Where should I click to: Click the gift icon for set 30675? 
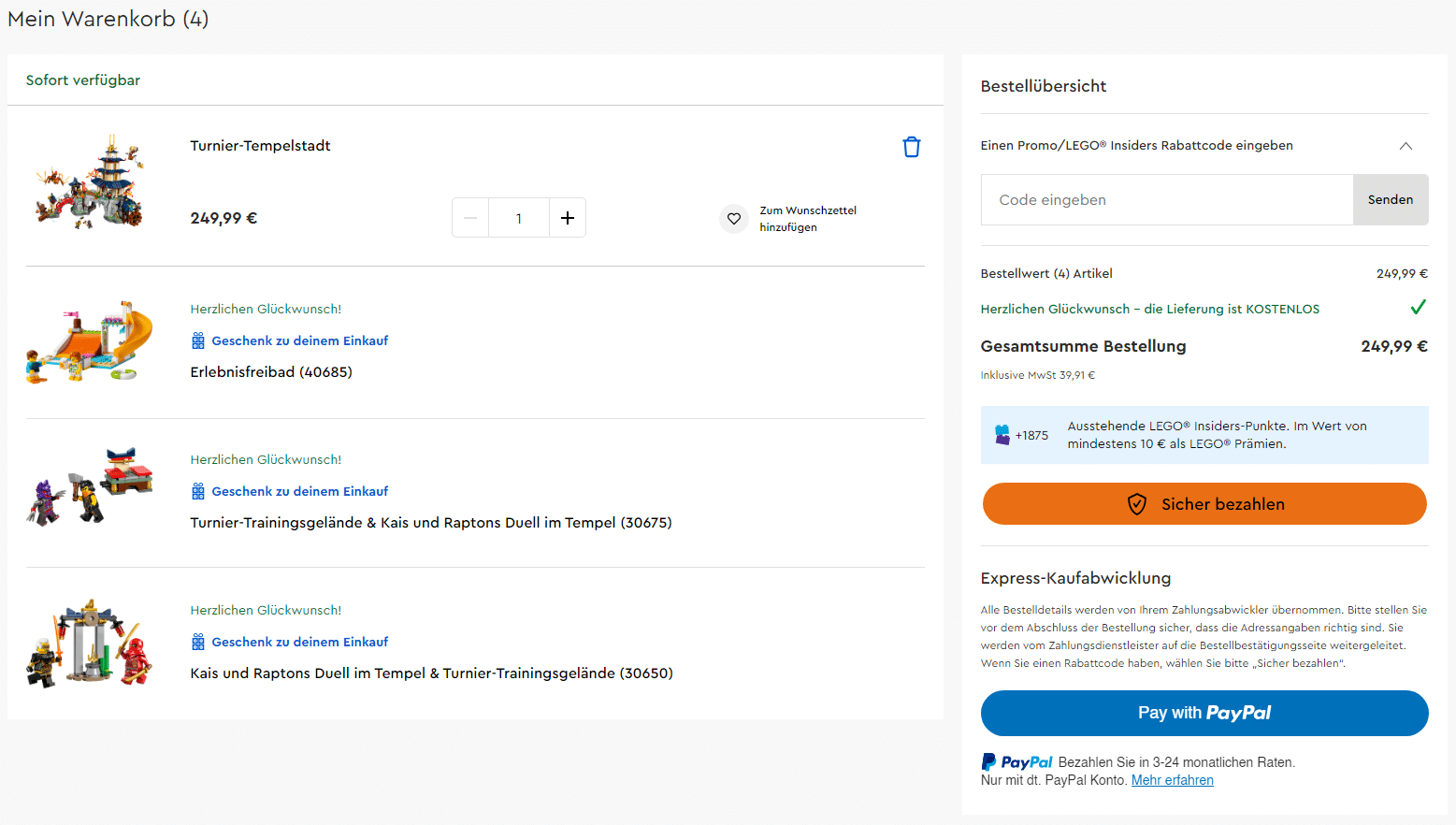[198, 491]
